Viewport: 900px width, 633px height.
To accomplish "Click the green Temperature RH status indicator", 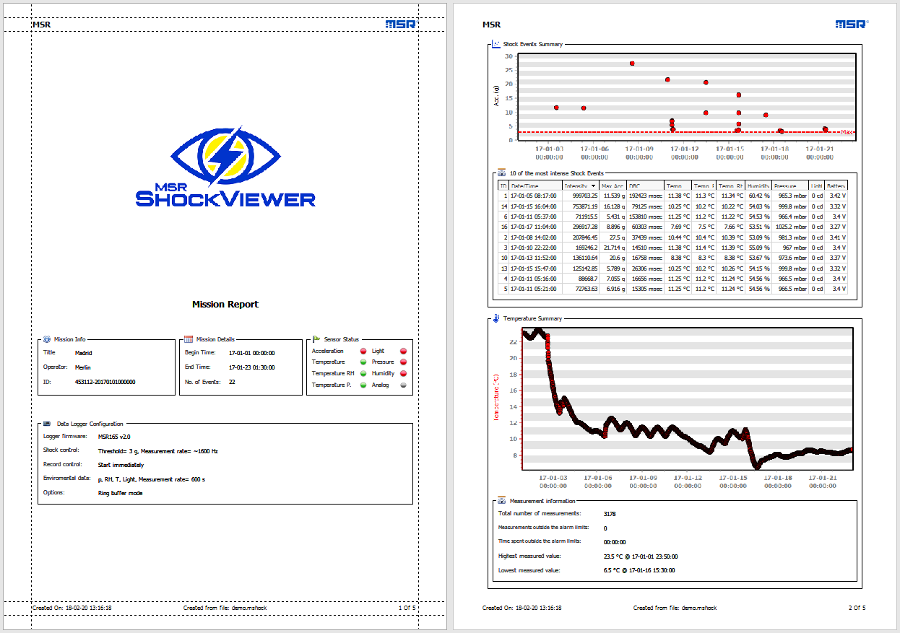I will (363, 374).
